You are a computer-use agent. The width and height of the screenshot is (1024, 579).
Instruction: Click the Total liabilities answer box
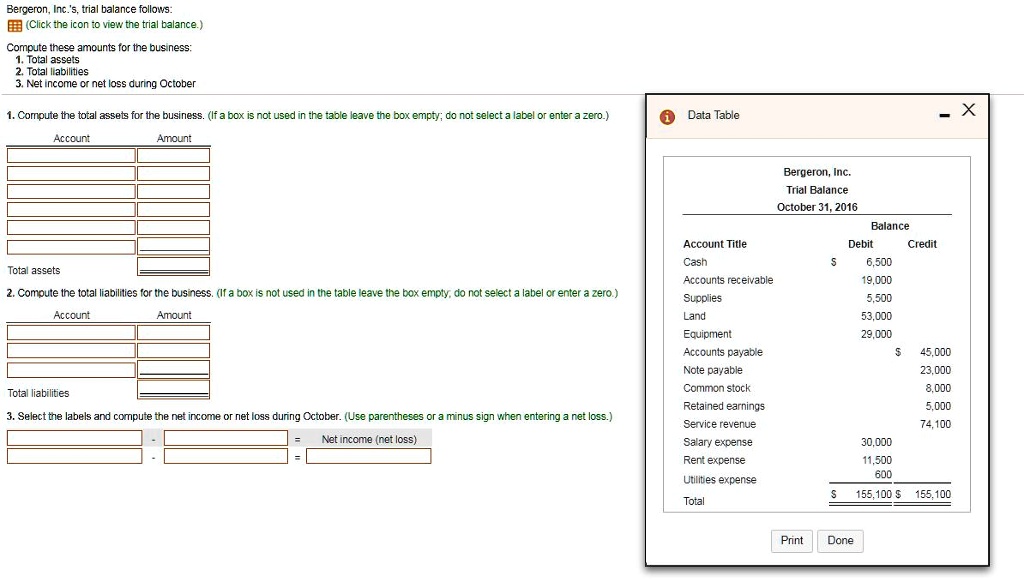(172, 389)
